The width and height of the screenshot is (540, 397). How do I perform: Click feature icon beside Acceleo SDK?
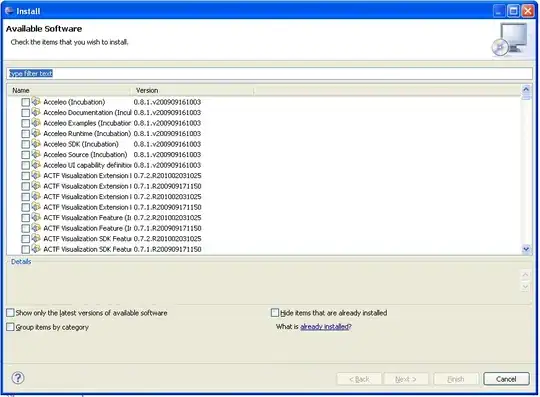click(x=36, y=144)
